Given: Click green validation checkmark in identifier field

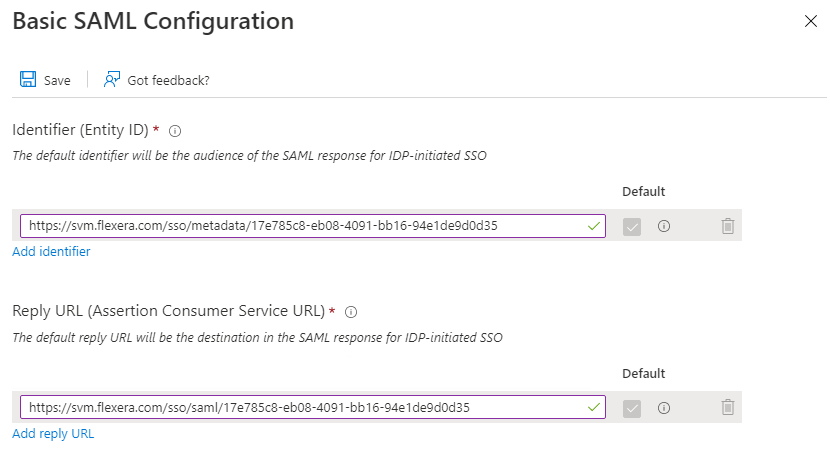Looking at the screenshot, I should pos(594,227).
